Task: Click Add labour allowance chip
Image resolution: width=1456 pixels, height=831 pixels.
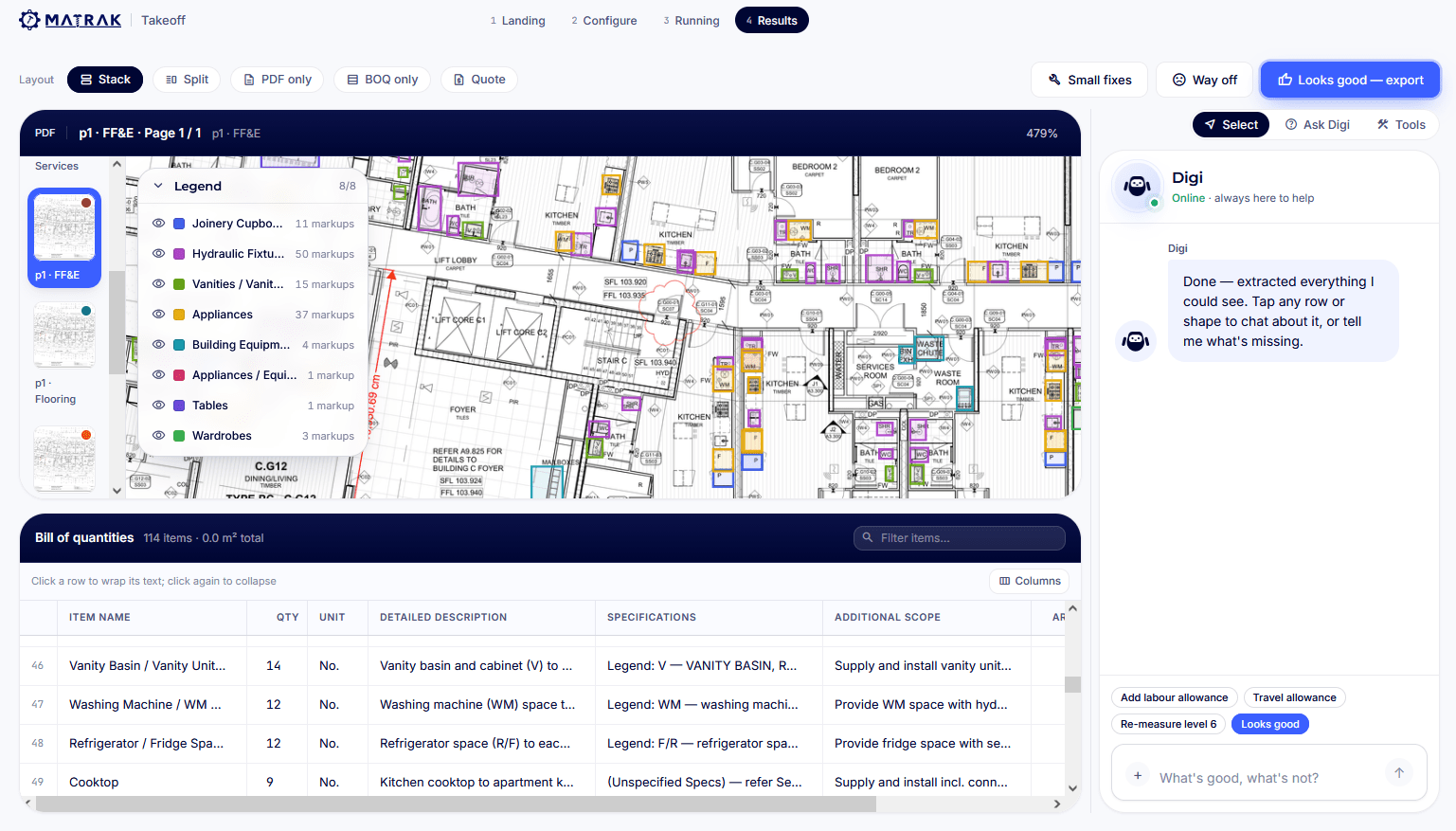Action: tap(1174, 697)
